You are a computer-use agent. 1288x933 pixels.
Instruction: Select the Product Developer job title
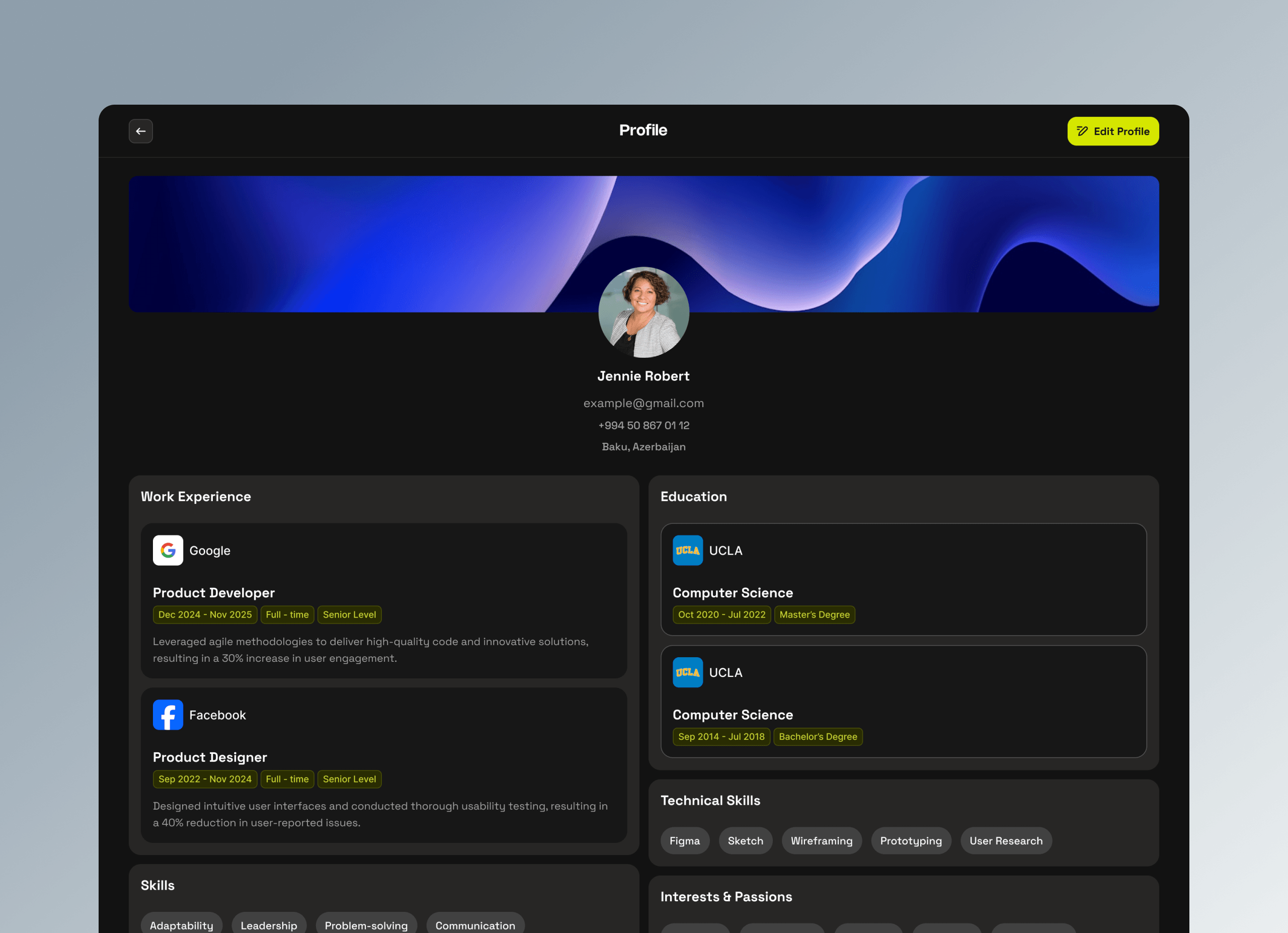click(213, 593)
